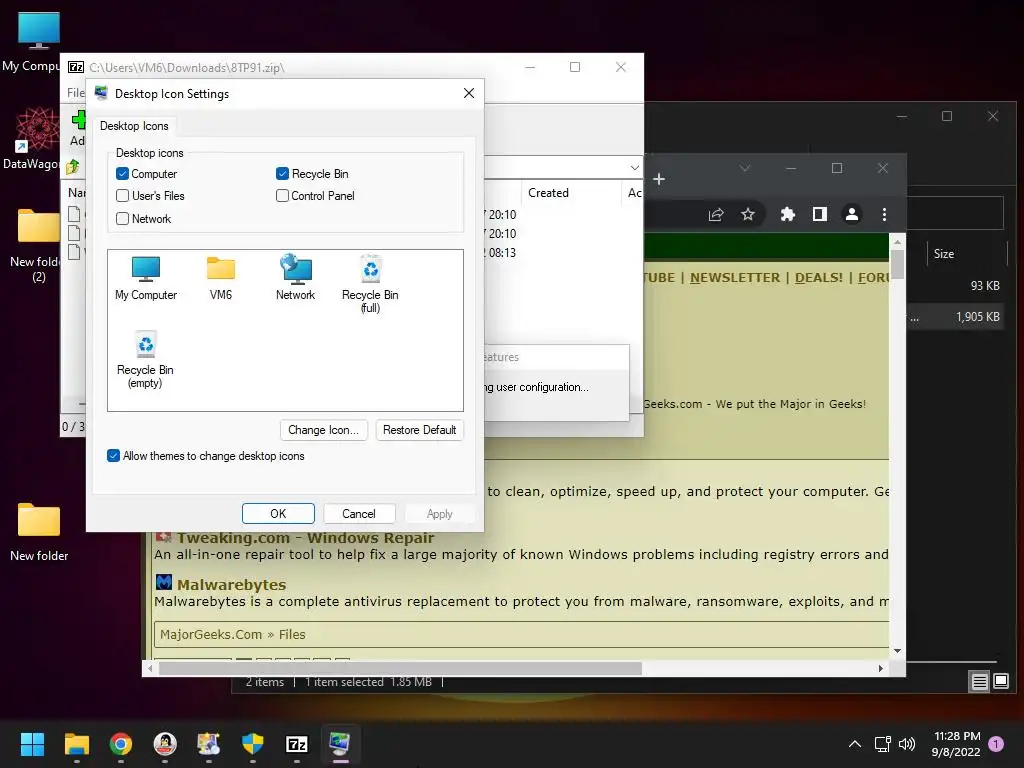This screenshot has height=768, width=1024.
Task: Open the 7-Zip address path dropdown
Action: tap(634, 168)
